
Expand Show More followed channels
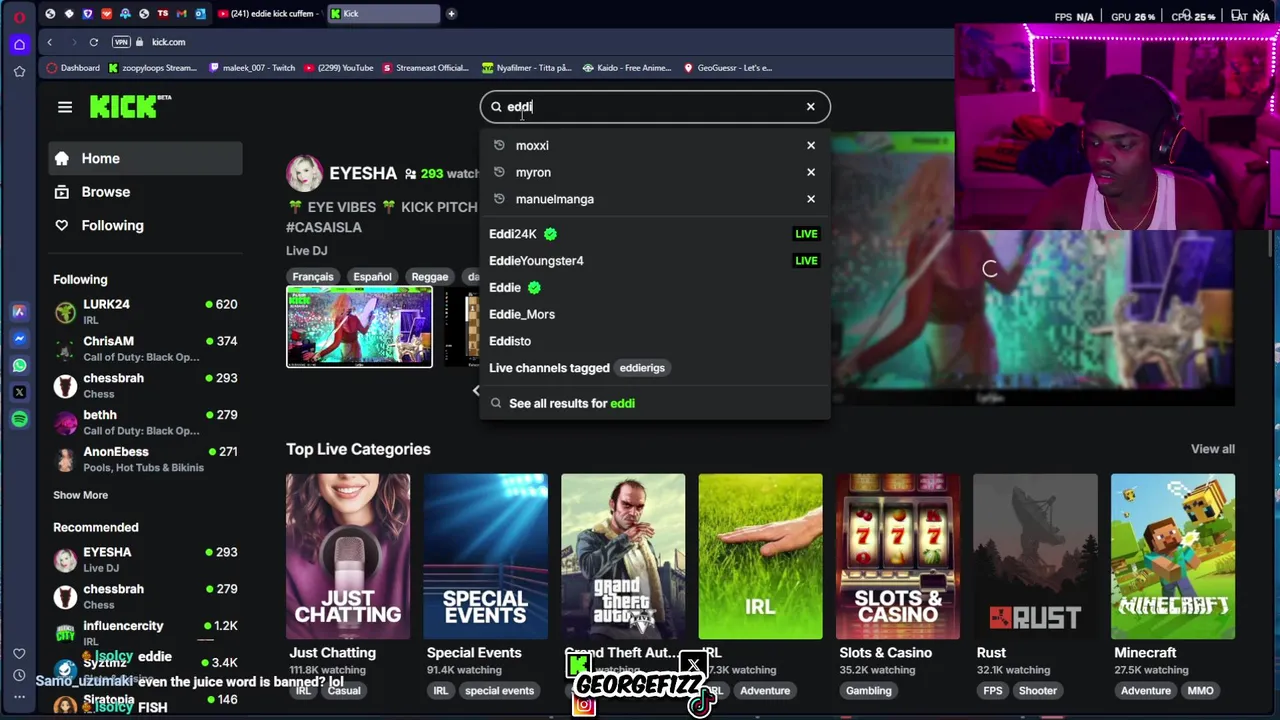tap(80, 495)
